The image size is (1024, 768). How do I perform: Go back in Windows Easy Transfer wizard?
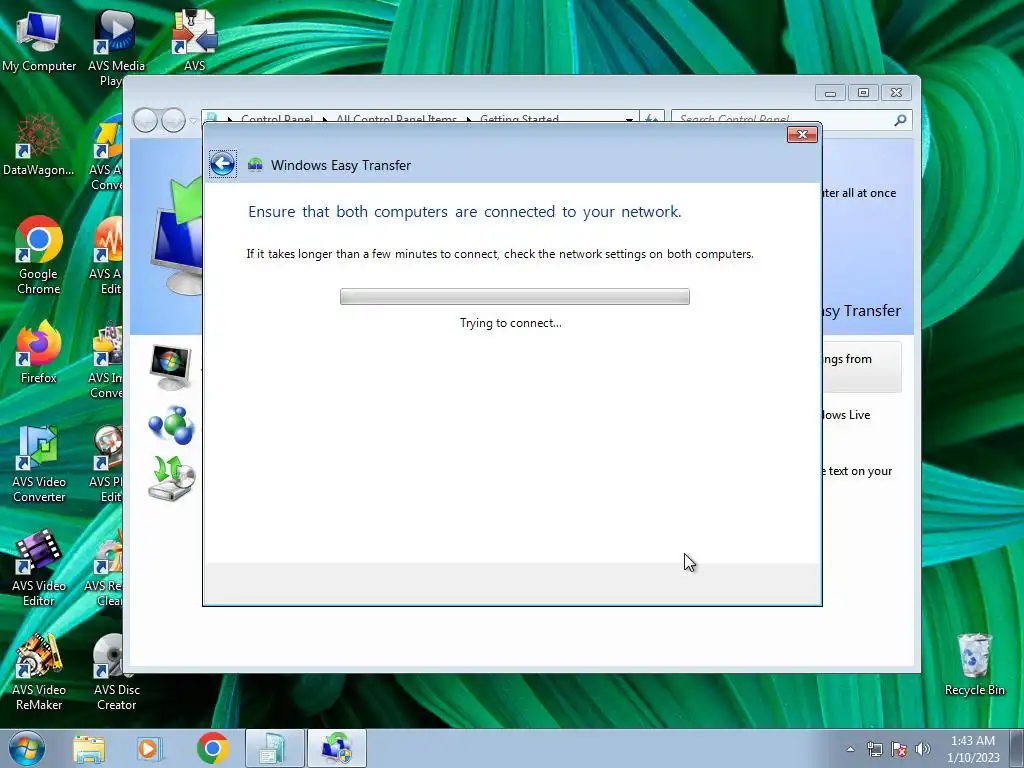click(x=223, y=164)
